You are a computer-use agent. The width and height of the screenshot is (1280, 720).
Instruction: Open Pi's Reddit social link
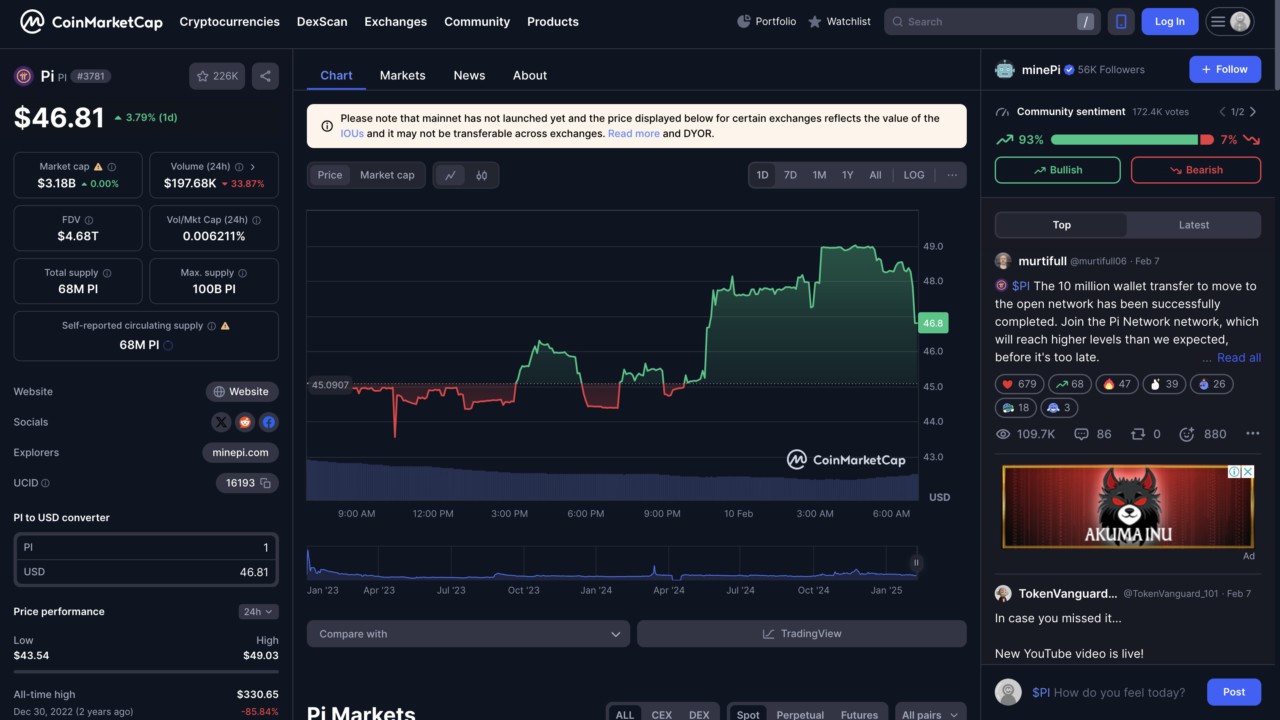245,422
